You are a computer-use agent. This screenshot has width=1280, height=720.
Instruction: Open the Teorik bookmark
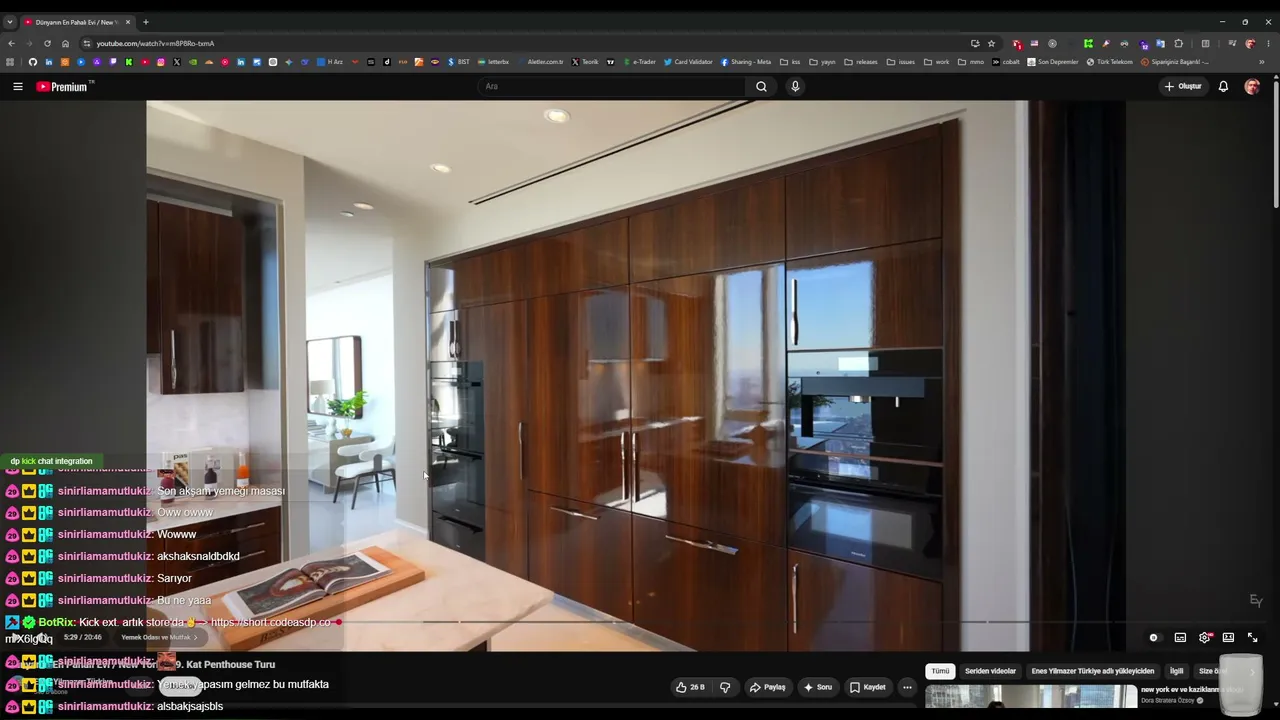pos(585,62)
